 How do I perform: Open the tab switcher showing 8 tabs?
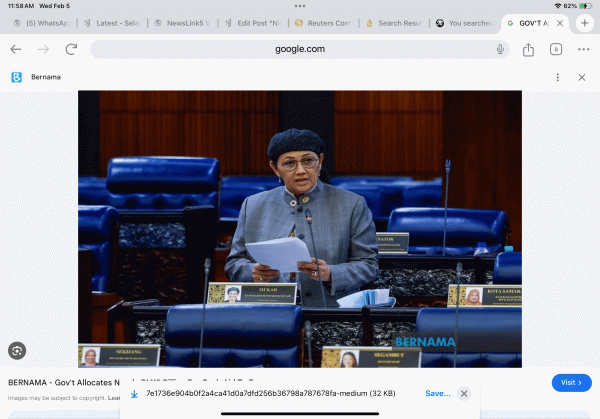(556, 49)
